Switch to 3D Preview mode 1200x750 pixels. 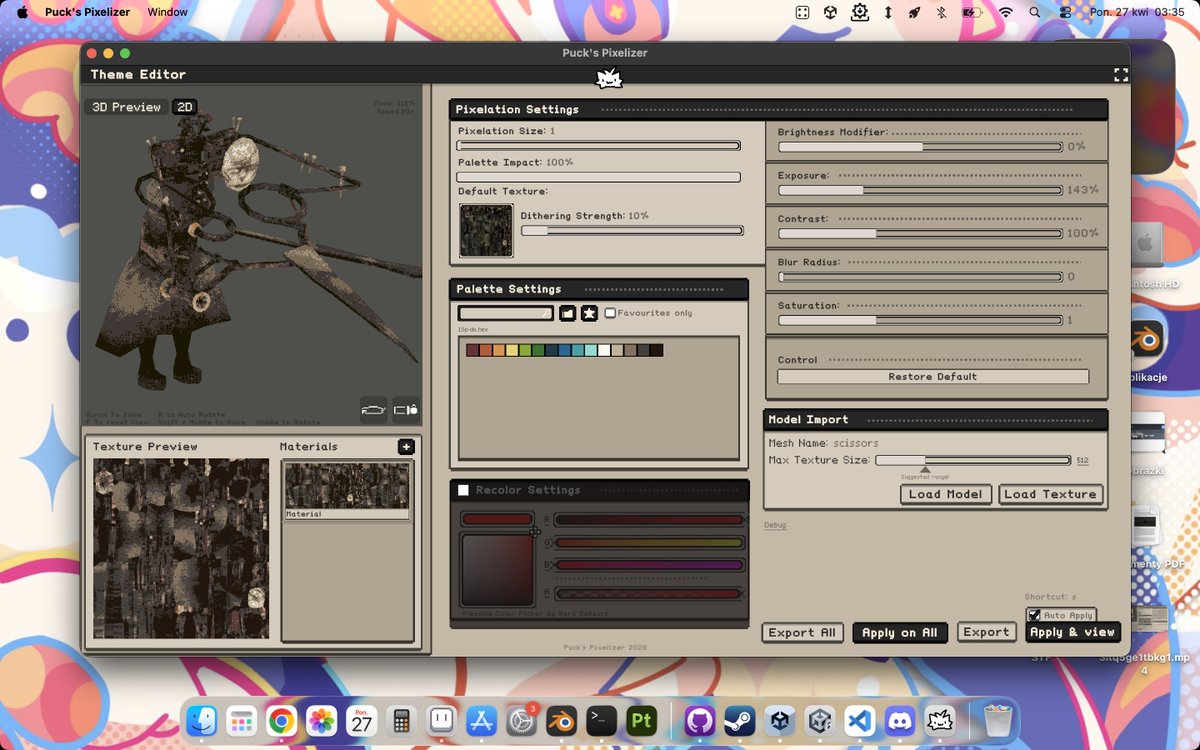[126, 107]
